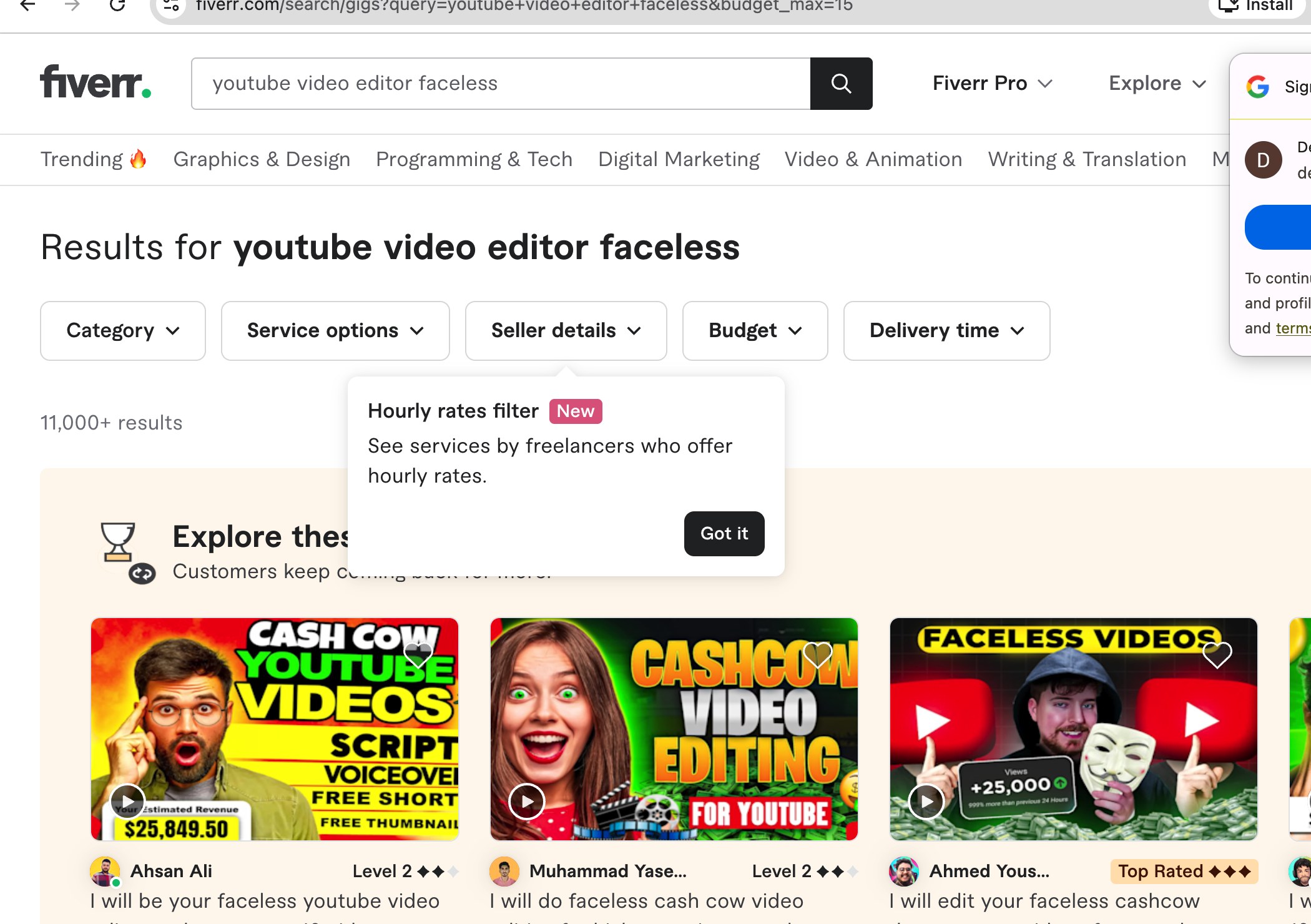The width and height of the screenshot is (1311, 924).
Task: Open the Video & Animation category
Action: tap(873, 159)
